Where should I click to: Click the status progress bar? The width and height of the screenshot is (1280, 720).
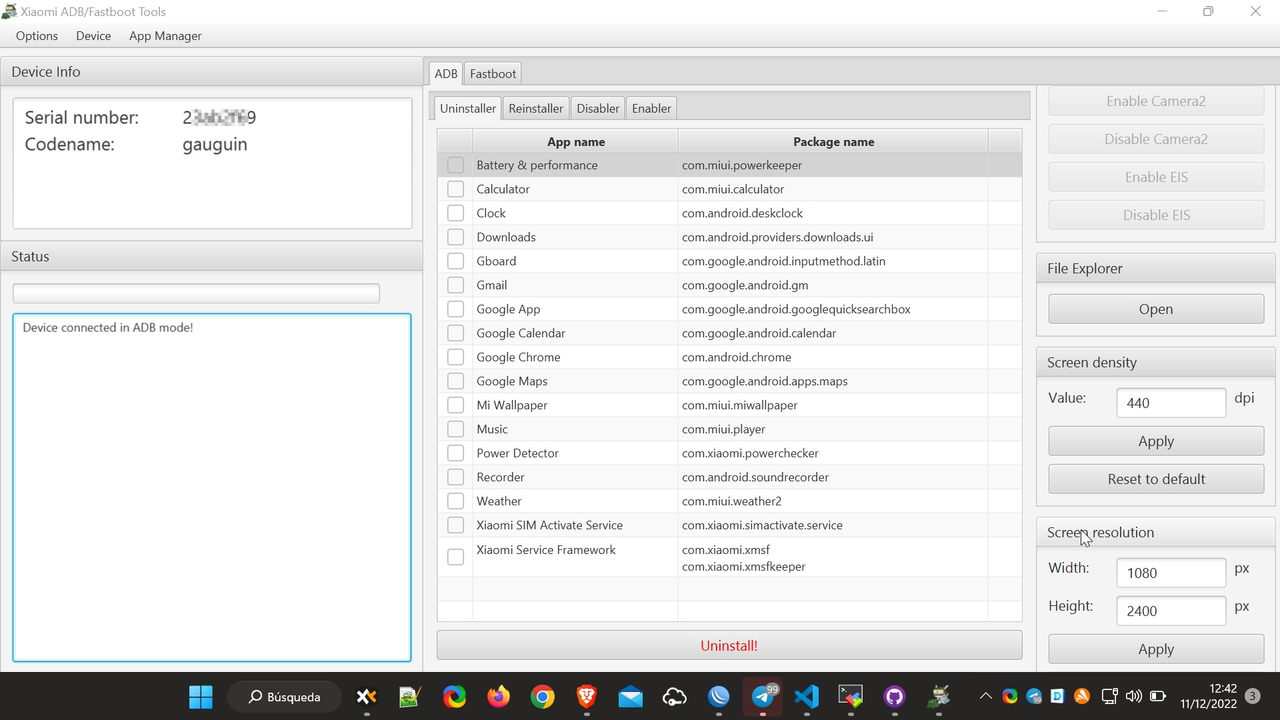(196, 293)
